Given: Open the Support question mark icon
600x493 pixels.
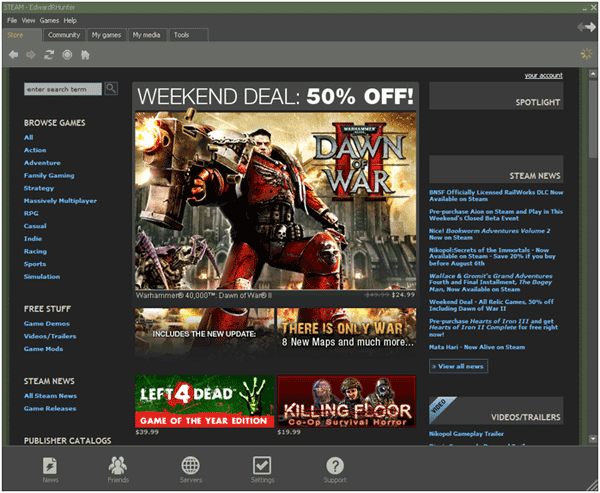Looking at the screenshot, I should (335, 470).
